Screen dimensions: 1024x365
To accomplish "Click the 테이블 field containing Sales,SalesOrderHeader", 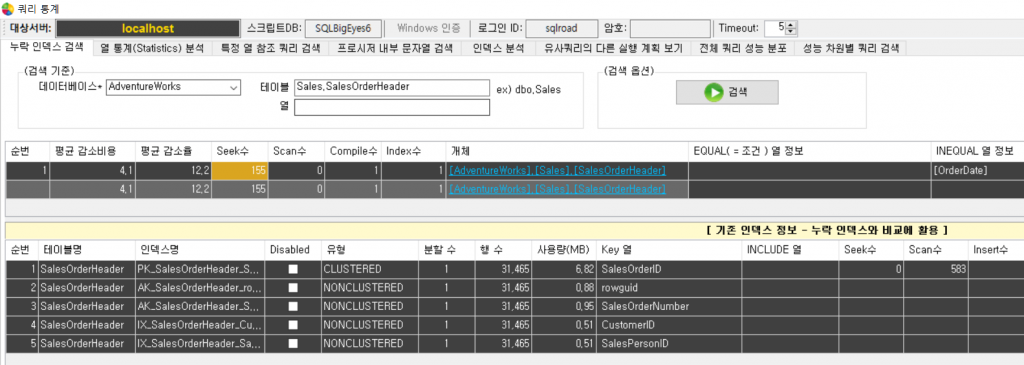I will 392,87.
